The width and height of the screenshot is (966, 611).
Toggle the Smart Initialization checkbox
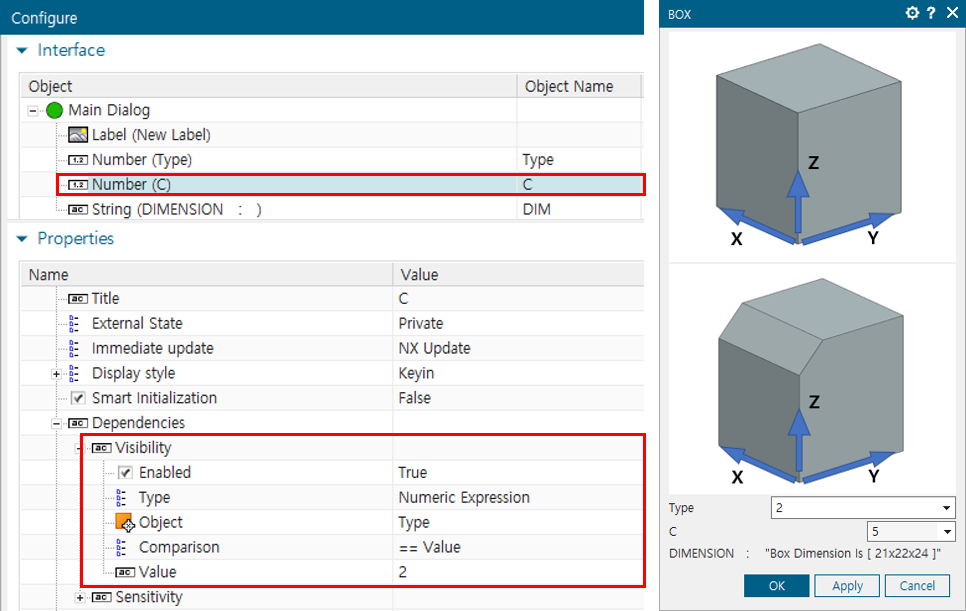(x=78, y=398)
